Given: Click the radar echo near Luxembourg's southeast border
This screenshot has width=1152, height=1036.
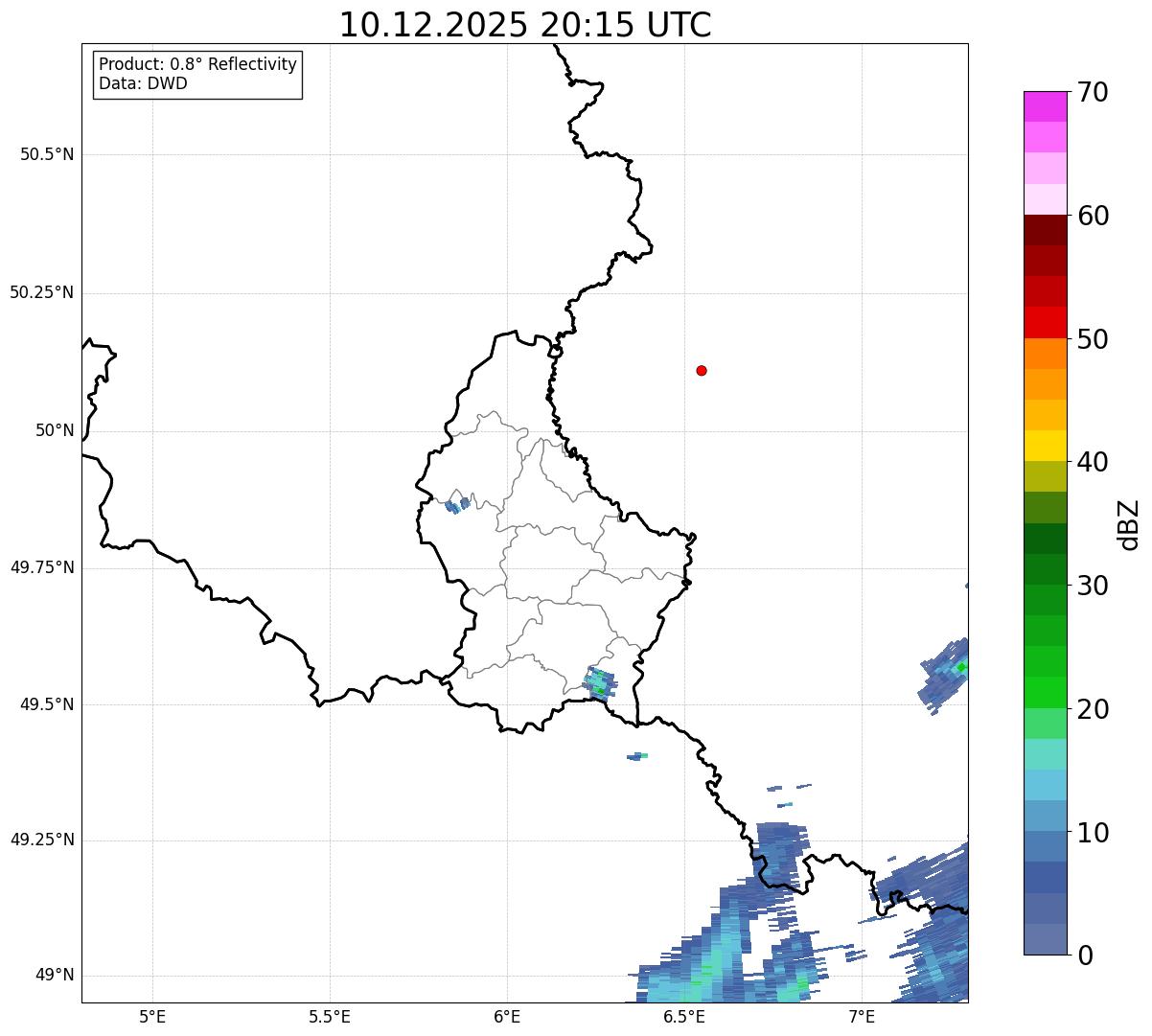Looking at the screenshot, I should click(x=600, y=682).
